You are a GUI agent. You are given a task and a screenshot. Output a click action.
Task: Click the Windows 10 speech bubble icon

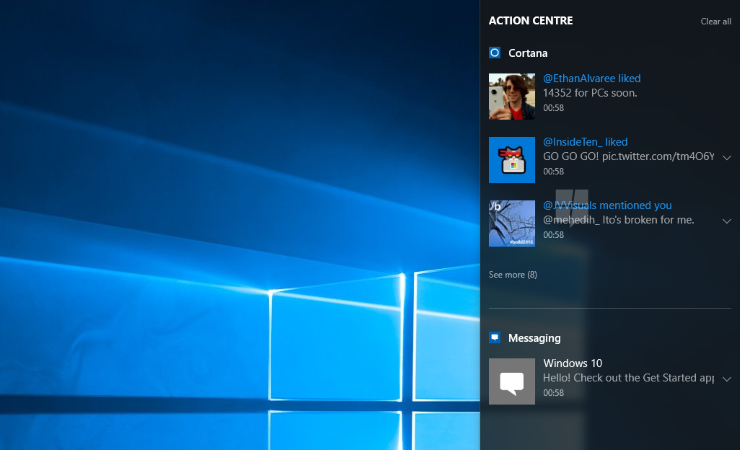click(x=511, y=381)
